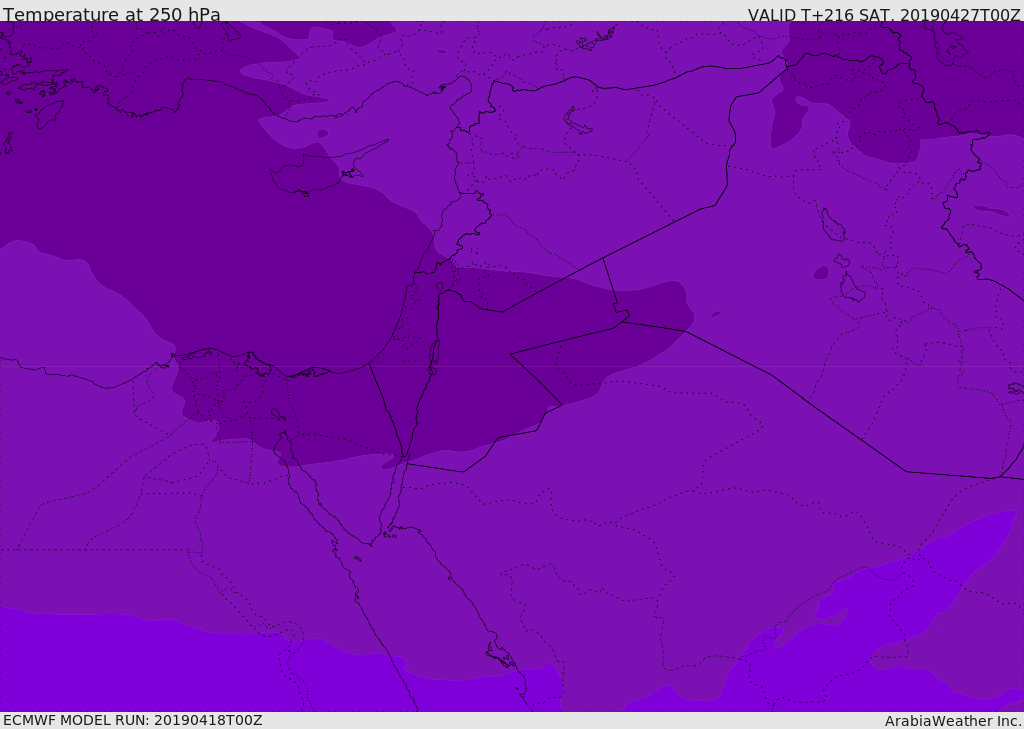The height and width of the screenshot is (729, 1024).
Task: Select the 'ECMWF MODEL RUN: 20190418T00Z' footer text
Action: coord(133,720)
